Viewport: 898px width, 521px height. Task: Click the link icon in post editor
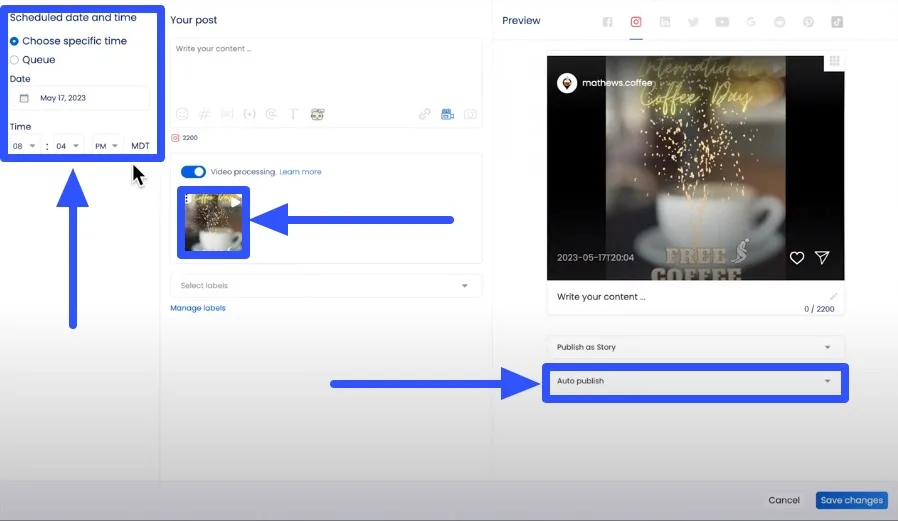(425, 114)
